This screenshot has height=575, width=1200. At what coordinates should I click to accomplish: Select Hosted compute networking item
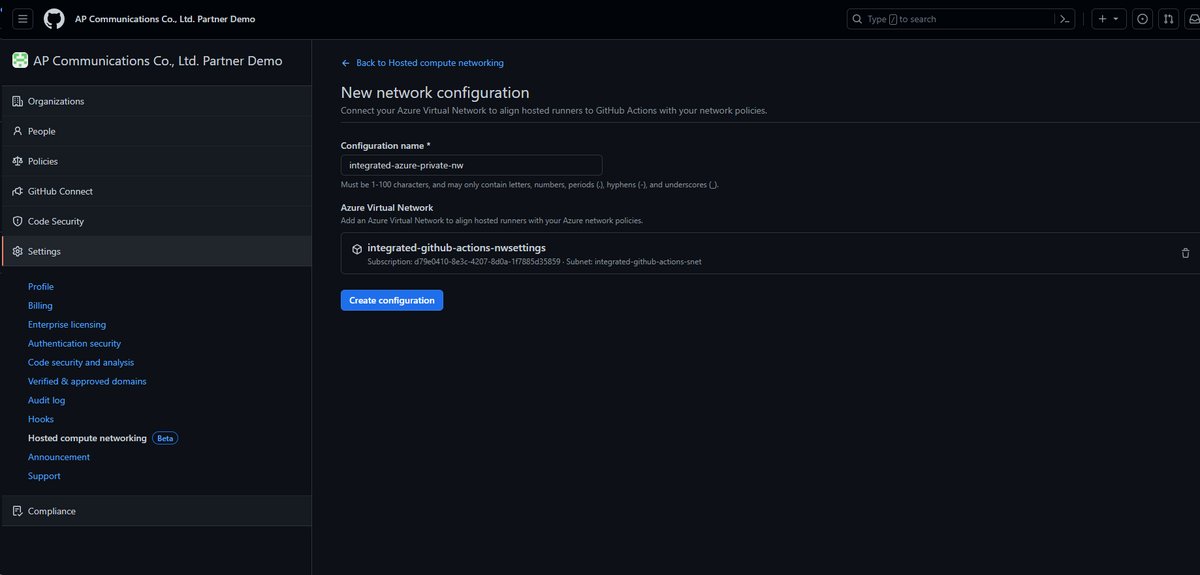click(x=87, y=438)
